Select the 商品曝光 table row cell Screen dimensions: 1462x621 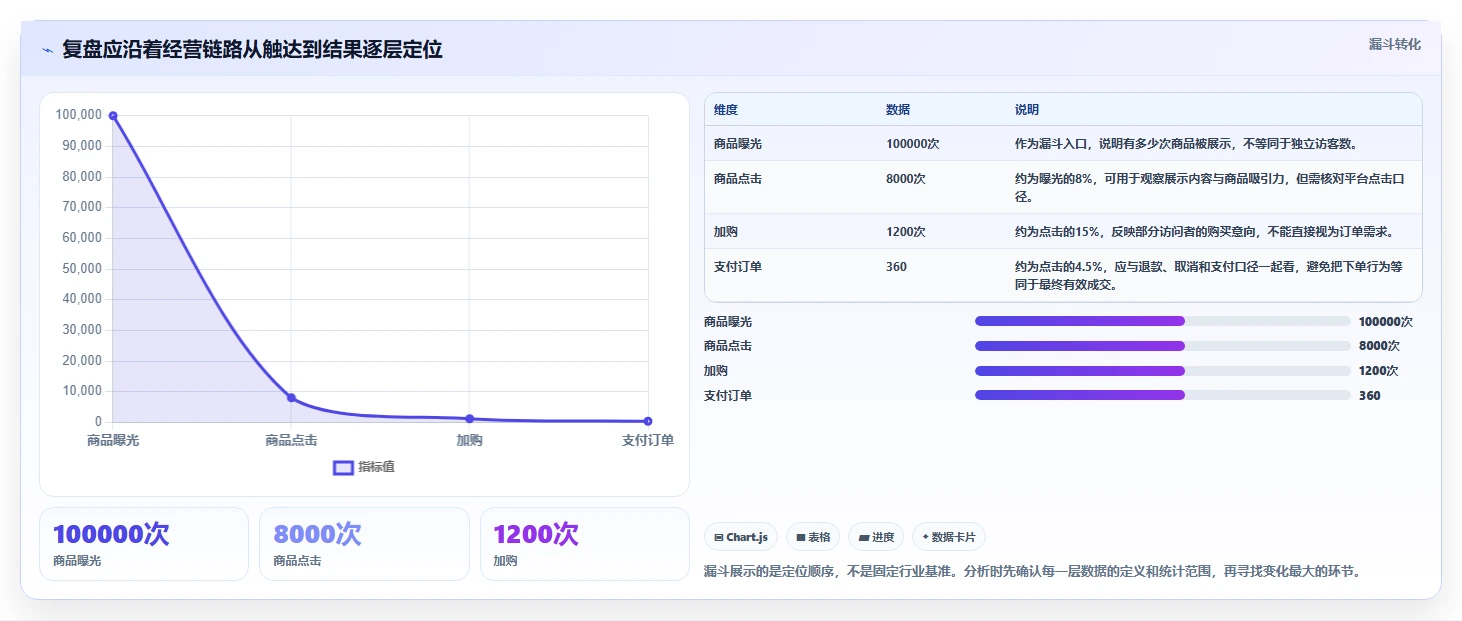pos(738,144)
